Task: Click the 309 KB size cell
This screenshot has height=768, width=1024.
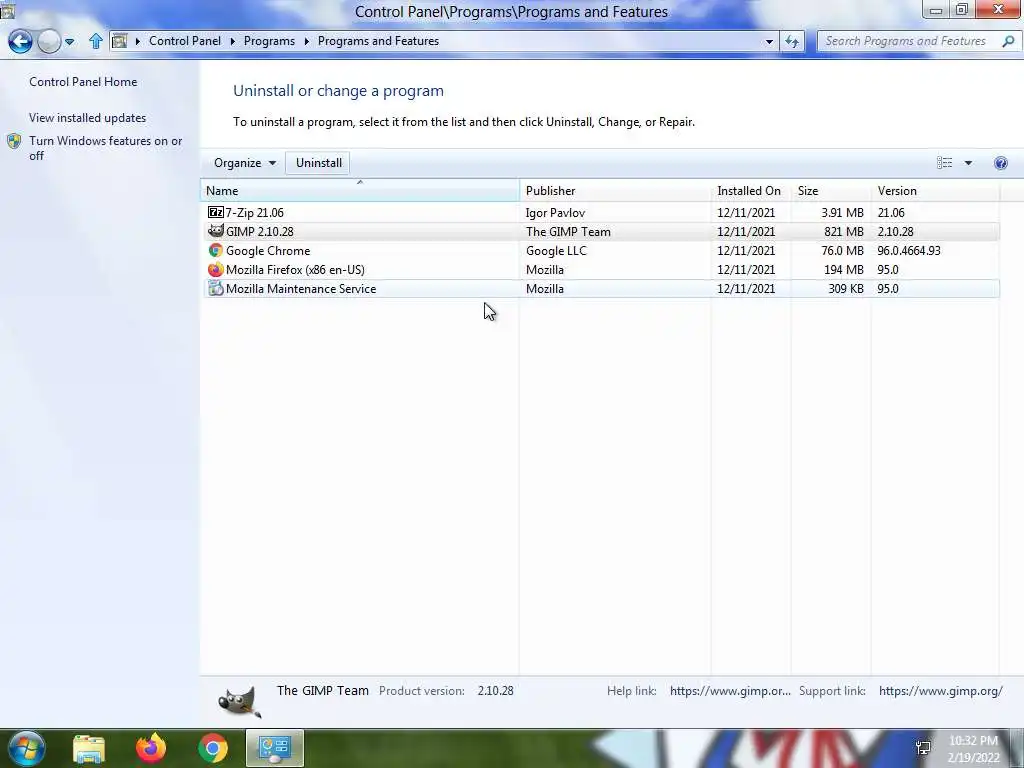Action: pos(846,289)
